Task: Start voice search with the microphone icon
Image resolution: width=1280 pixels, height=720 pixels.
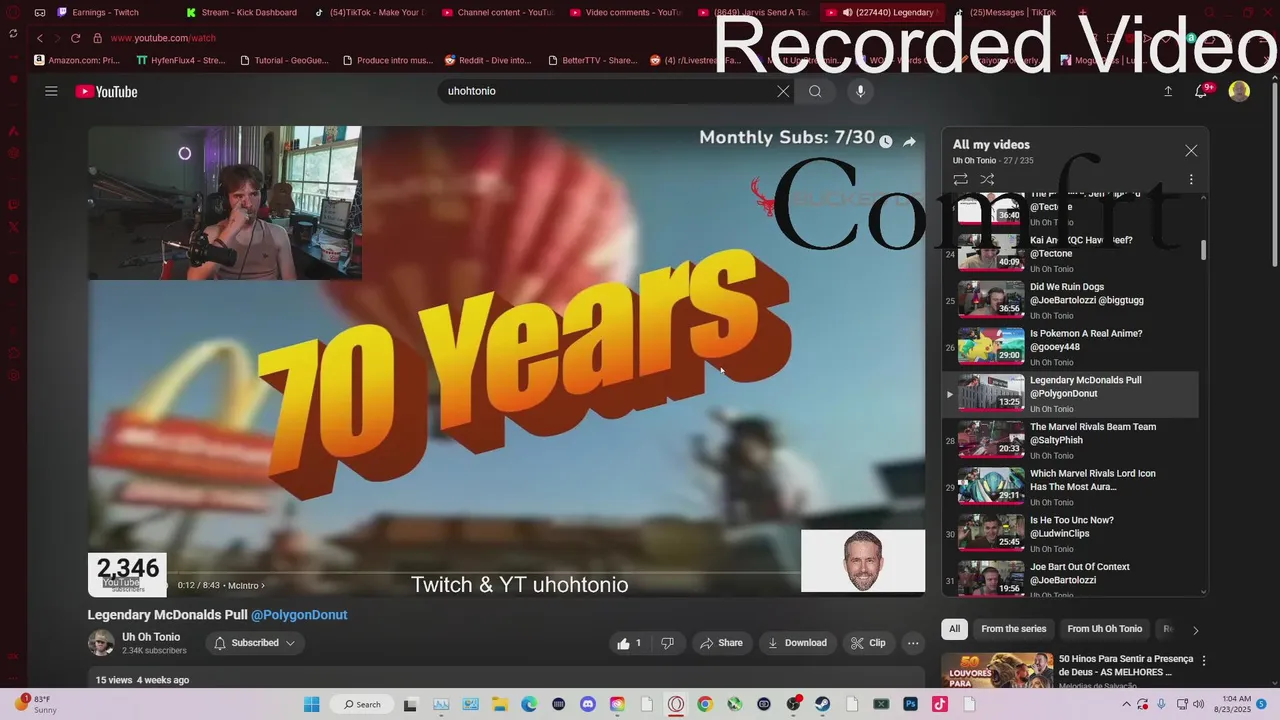Action: (x=860, y=91)
